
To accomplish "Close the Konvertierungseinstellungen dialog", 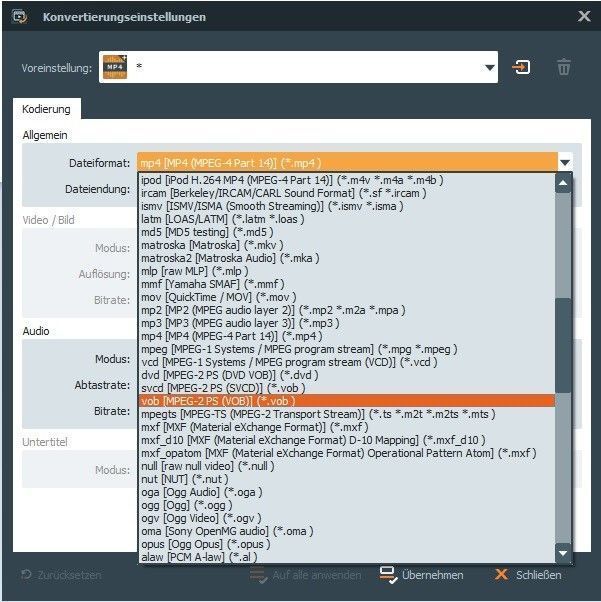I will (x=584, y=16).
